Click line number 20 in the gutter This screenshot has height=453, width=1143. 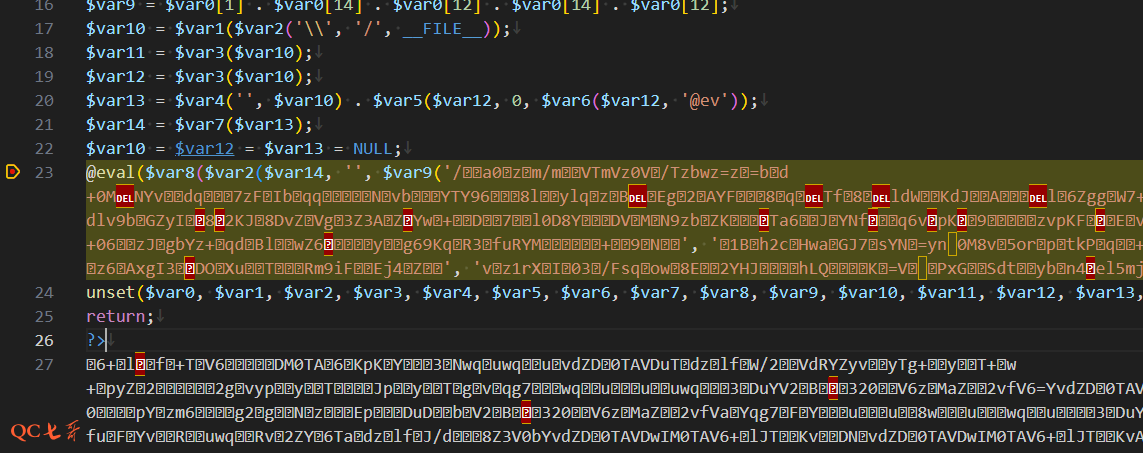[43, 100]
